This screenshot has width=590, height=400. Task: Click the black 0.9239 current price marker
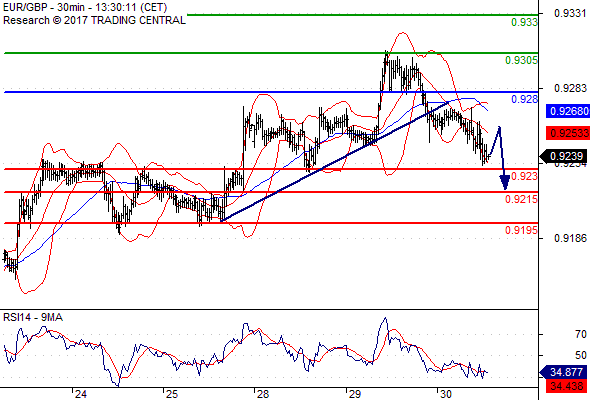[564, 156]
